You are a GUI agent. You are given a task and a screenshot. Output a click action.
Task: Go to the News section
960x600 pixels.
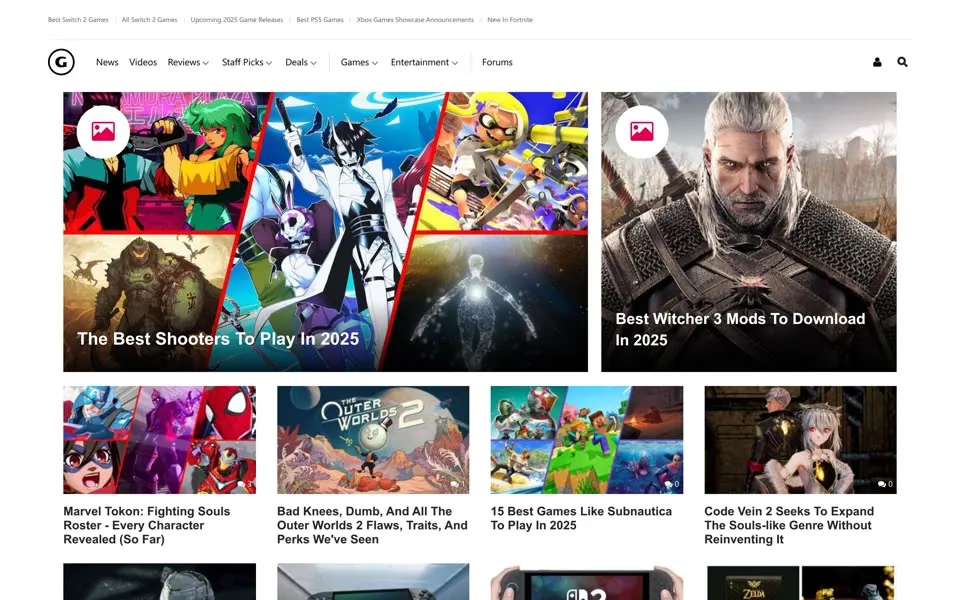point(107,62)
